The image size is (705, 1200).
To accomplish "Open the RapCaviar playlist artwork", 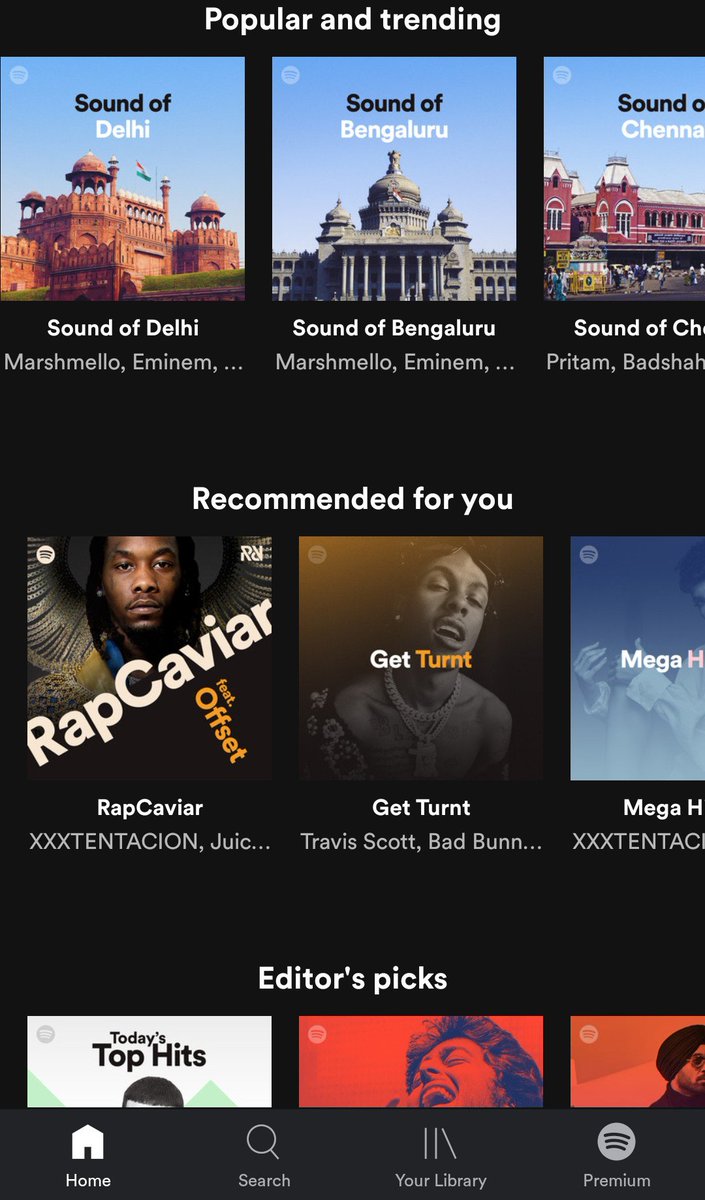I will [x=149, y=658].
